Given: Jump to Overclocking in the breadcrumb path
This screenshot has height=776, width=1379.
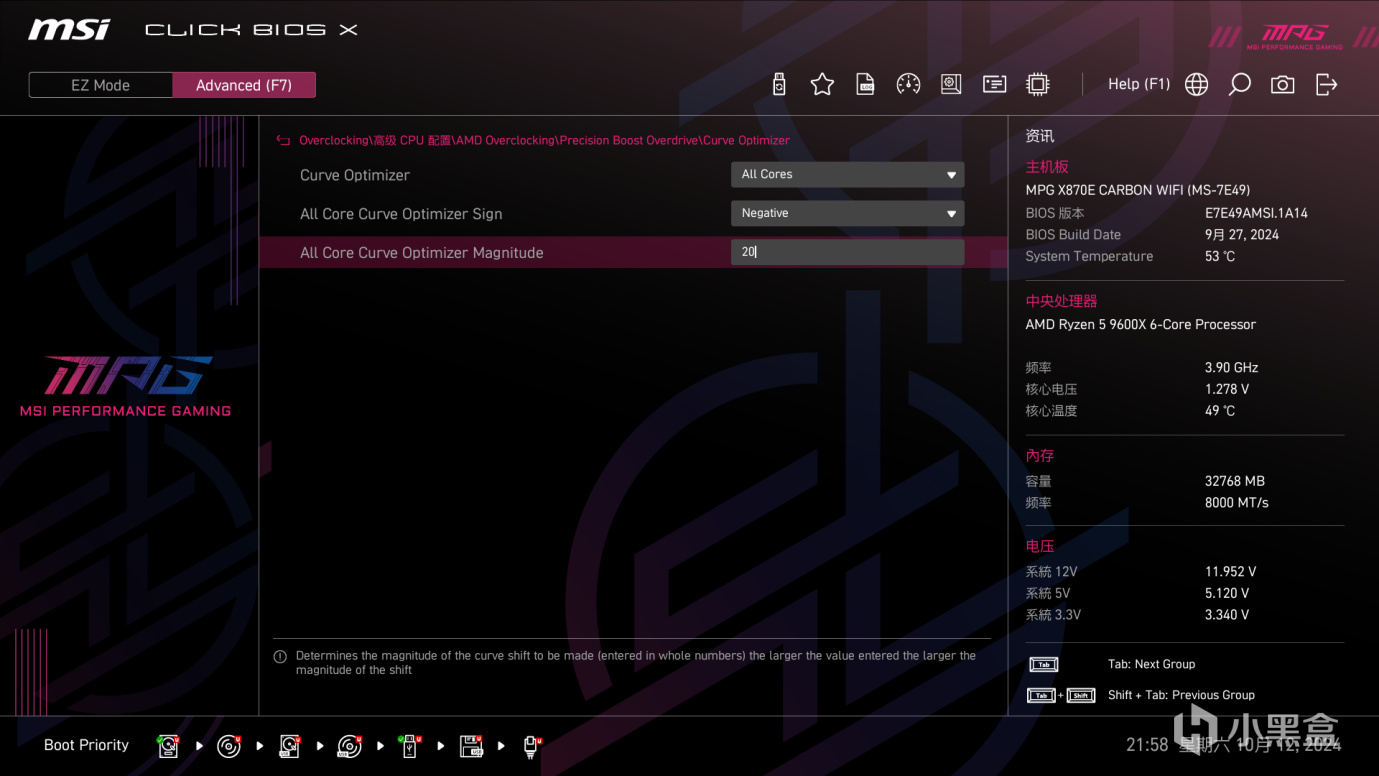Looking at the screenshot, I should 334,141.
